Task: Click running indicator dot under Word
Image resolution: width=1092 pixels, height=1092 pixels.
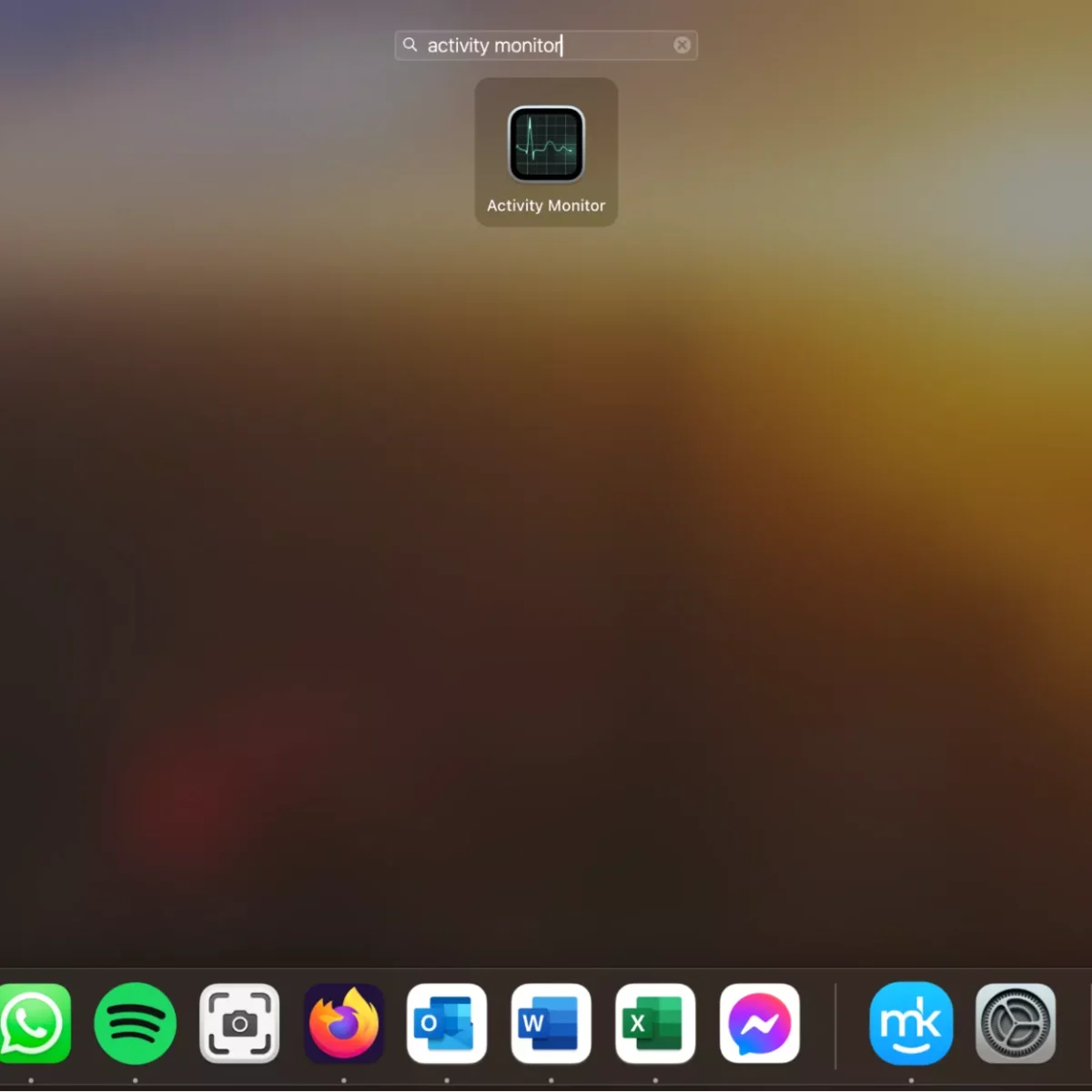Action: [551, 1080]
